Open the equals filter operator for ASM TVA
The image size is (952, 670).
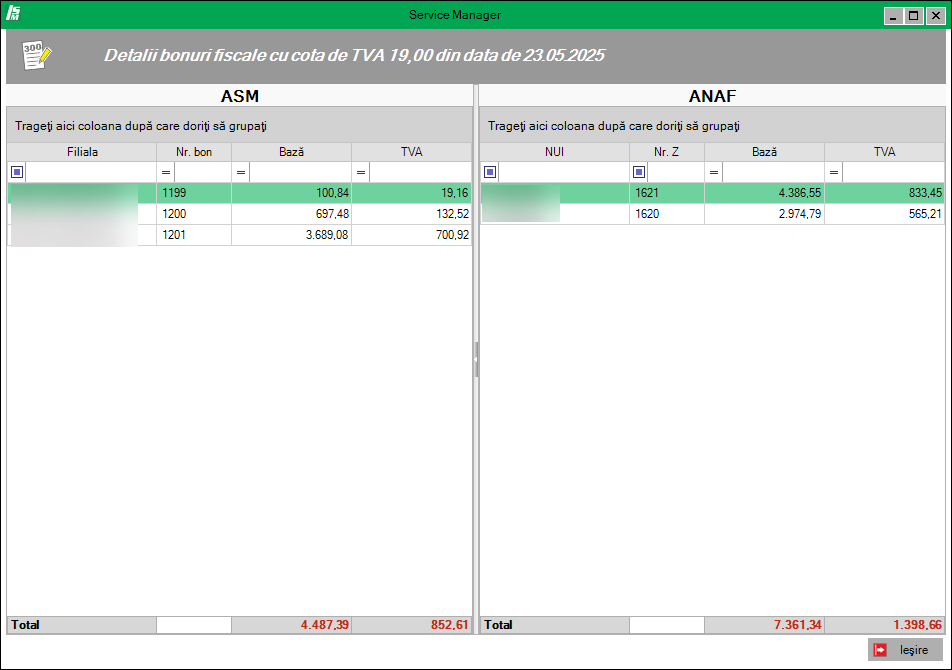(361, 172)
